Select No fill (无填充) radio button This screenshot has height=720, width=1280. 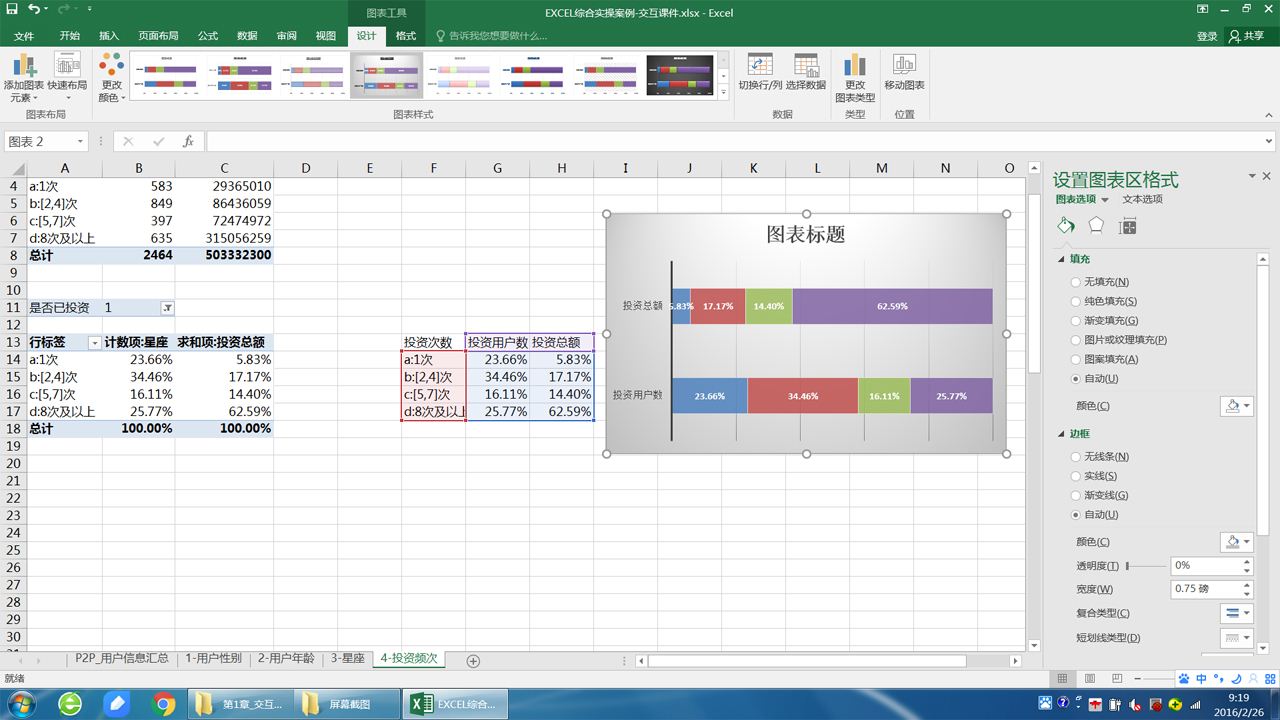coord(1075,282)
